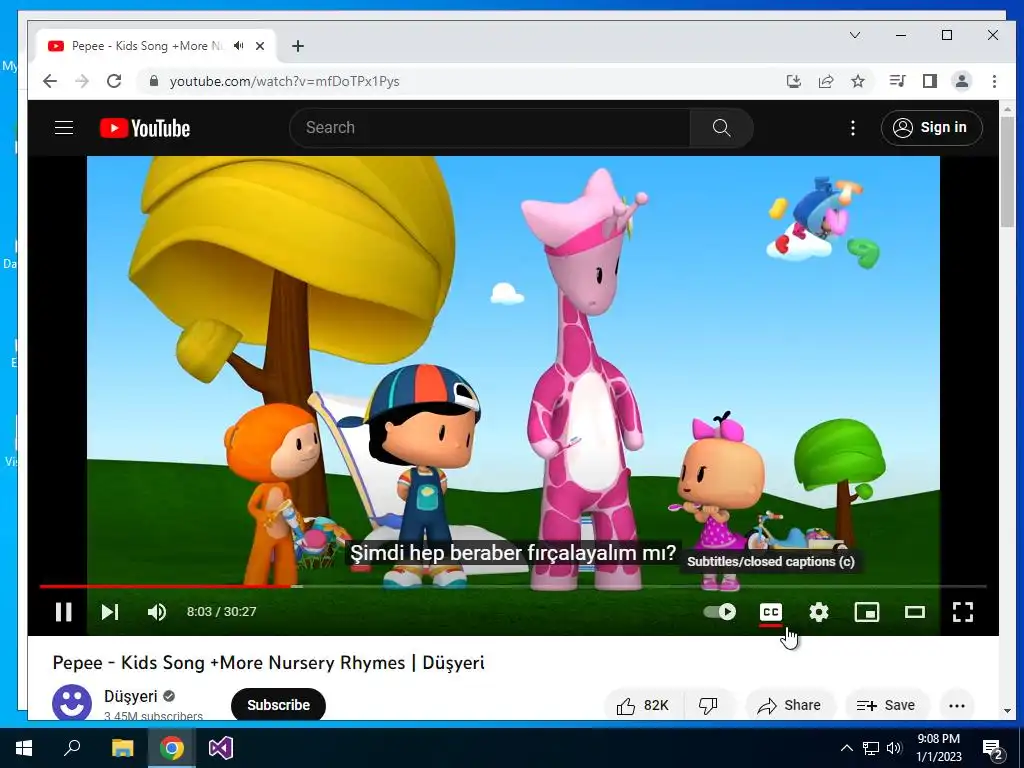
Task: Click the address bar URL
Action: [x=285, y=81]
